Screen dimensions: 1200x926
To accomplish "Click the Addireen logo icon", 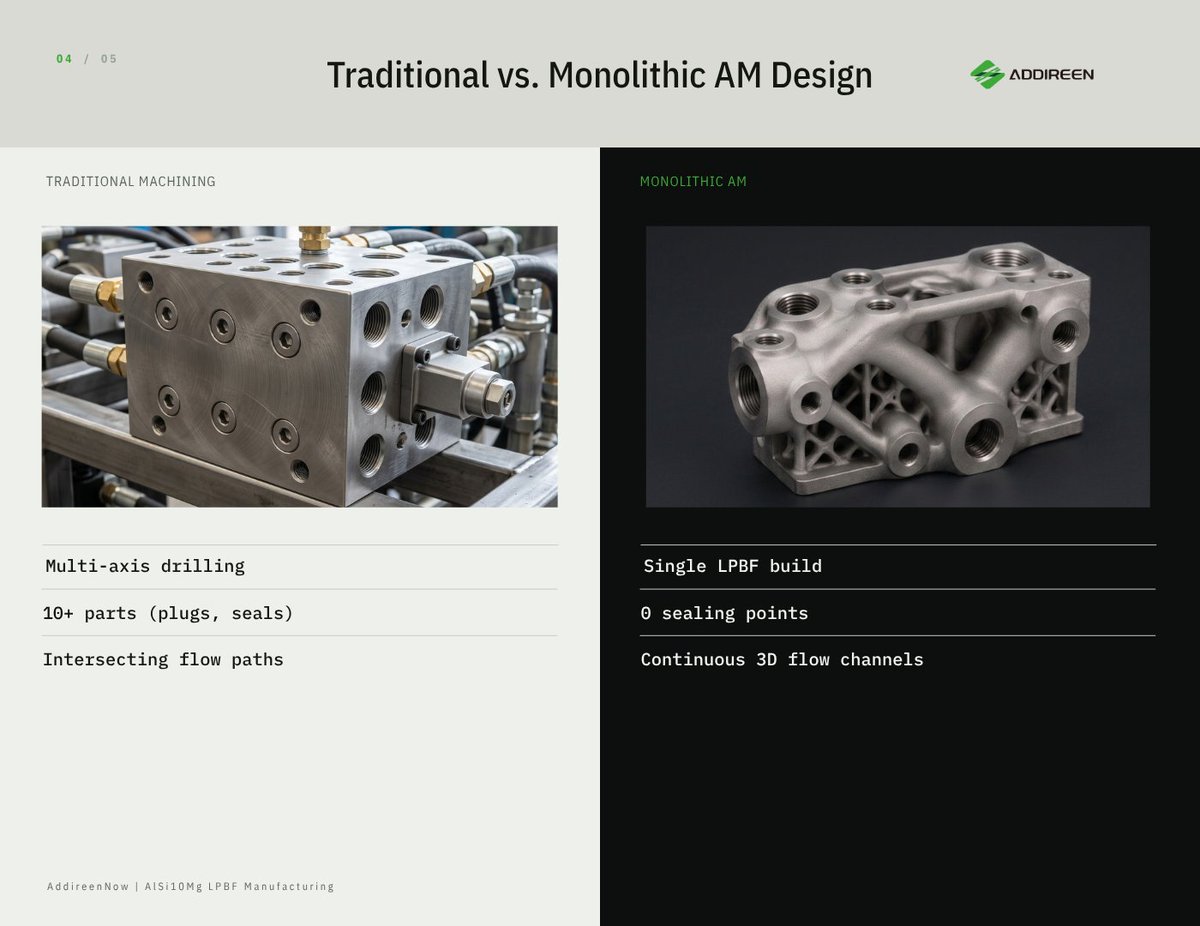I will coord(987,74).
